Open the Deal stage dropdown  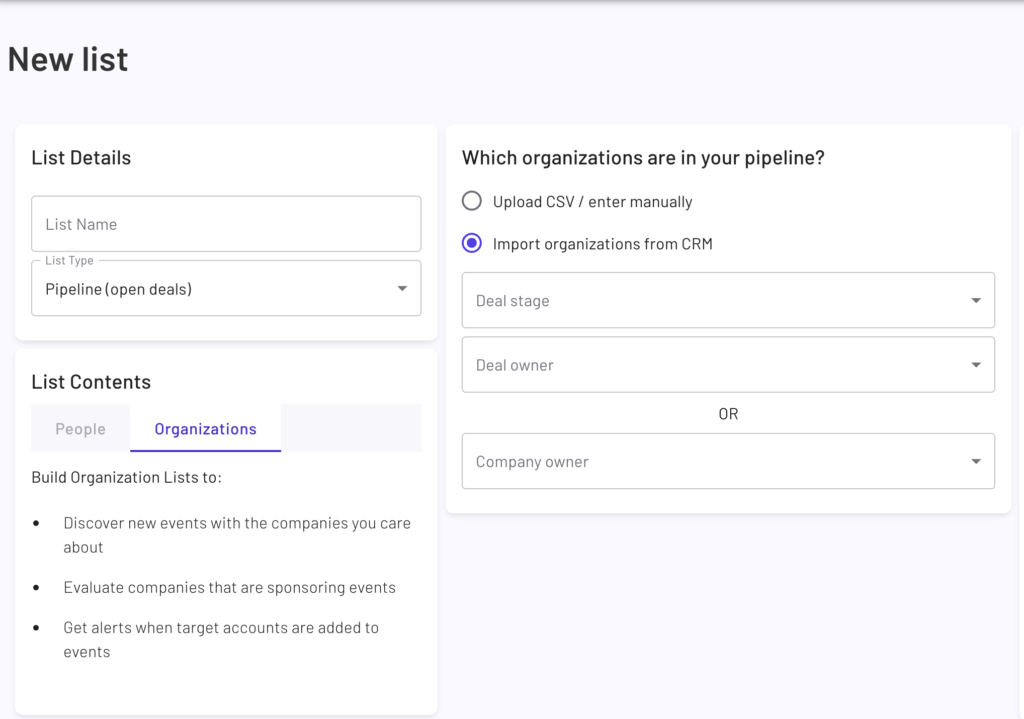coord(728,300)
